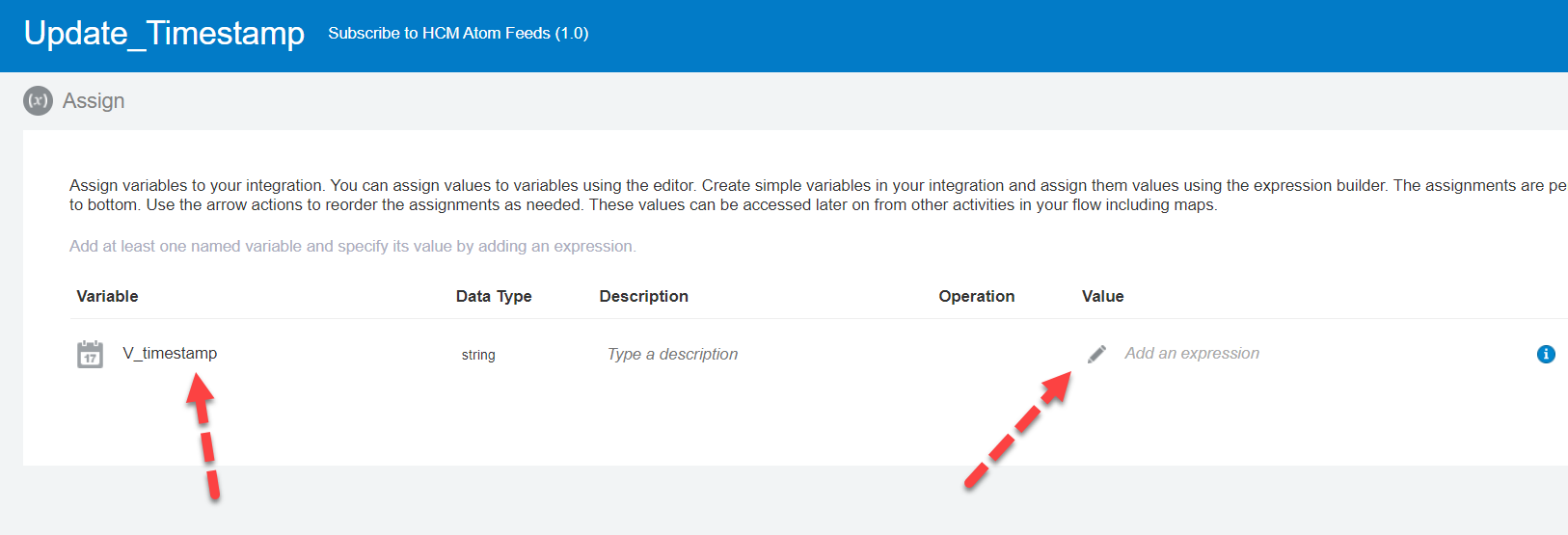The image size is (1568, 535).
Task: Click the string data type value
Action: (x=478, y=355)
